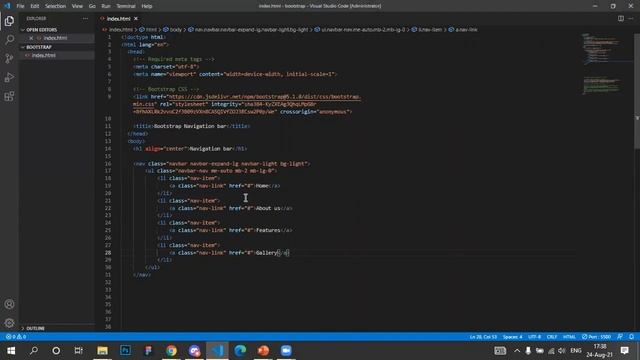The width and height of the screenshot is (640, 360).
Task: Click the feedback icon in status bar
Action: [x=620, y=337]
